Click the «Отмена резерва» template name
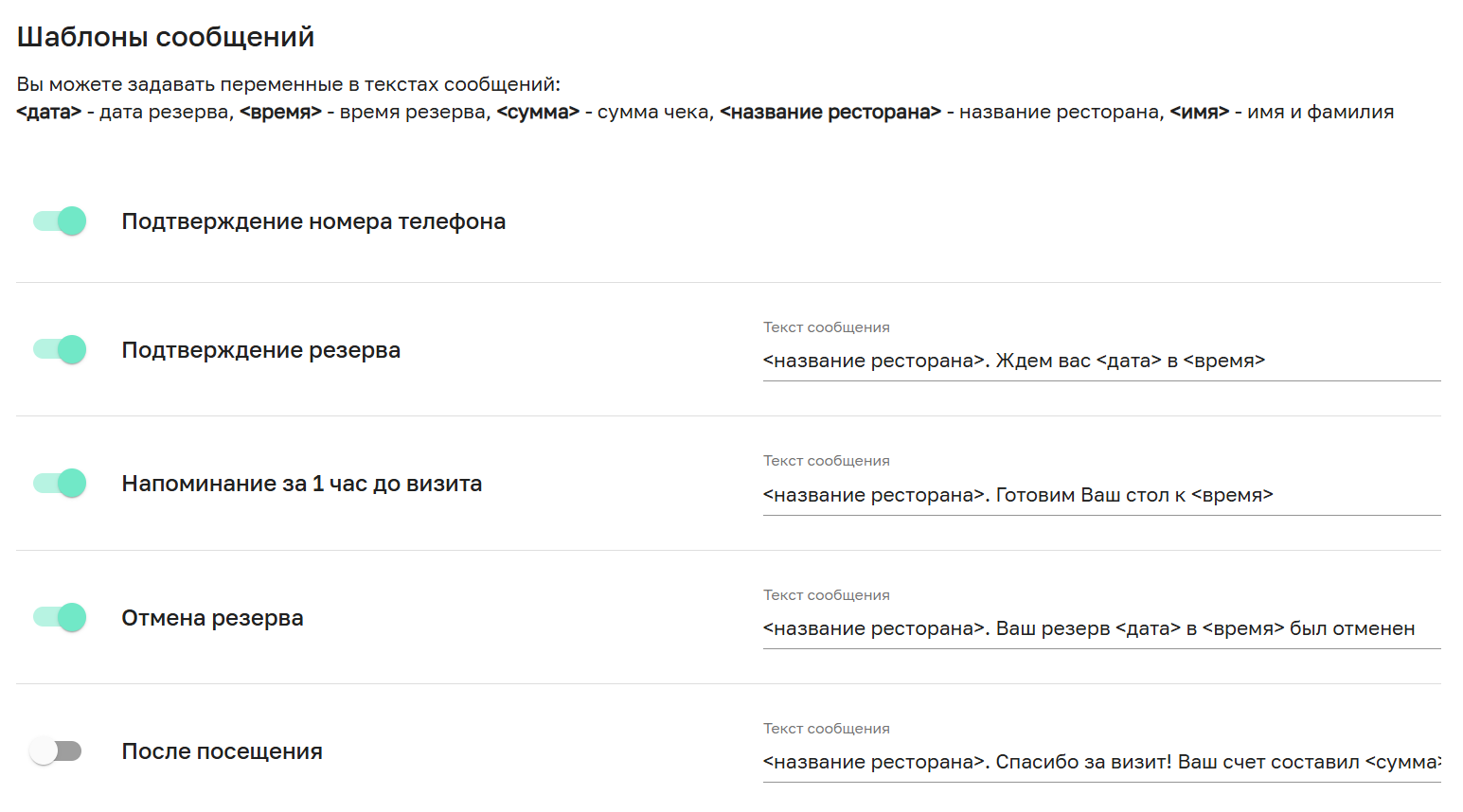 (212, 617)
